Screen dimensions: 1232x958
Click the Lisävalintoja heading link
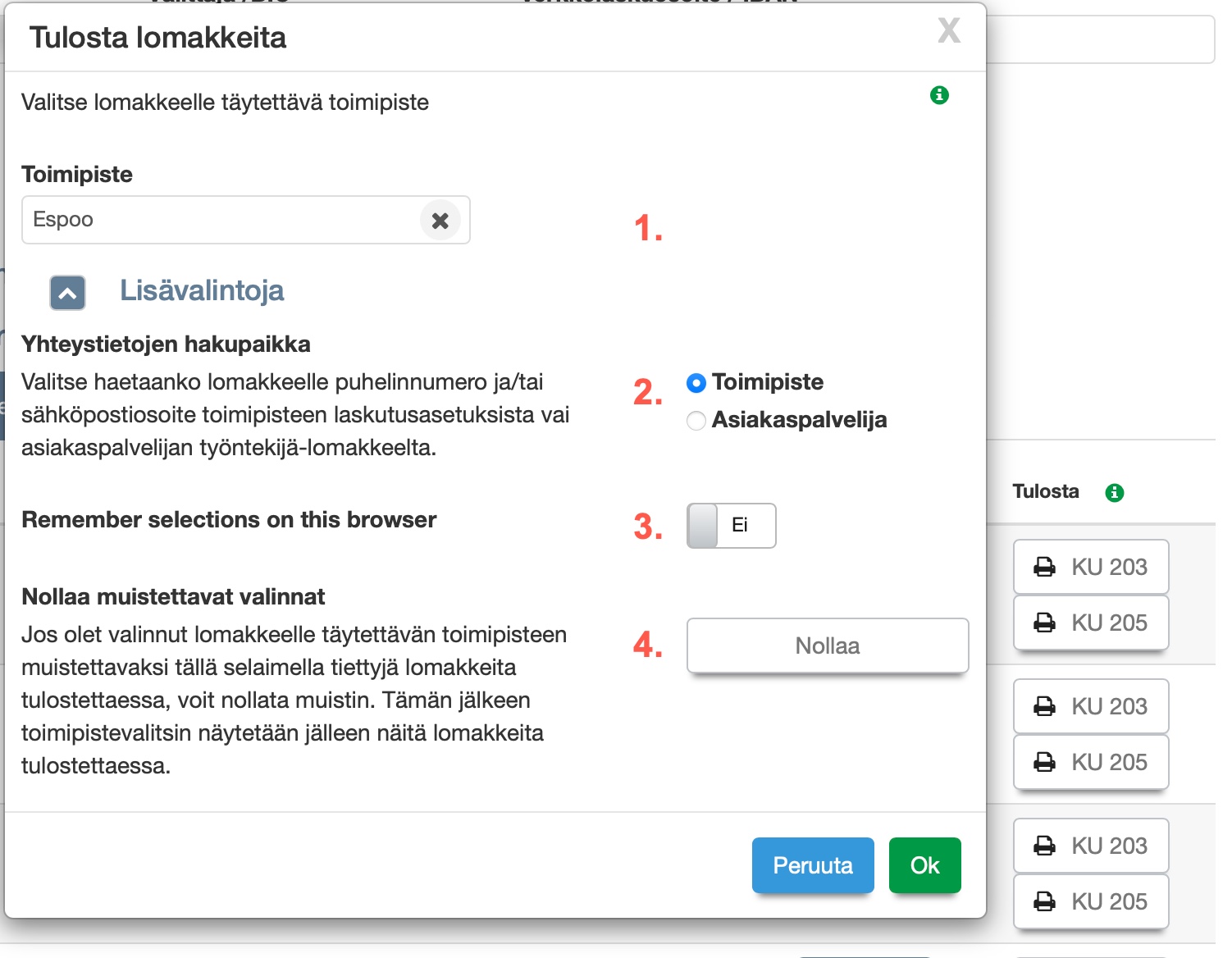click(x=202, y=290)
